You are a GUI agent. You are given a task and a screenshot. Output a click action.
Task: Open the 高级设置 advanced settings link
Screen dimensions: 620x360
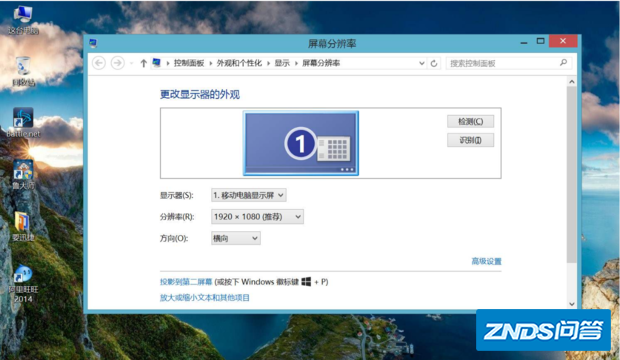tap(486, 261)
